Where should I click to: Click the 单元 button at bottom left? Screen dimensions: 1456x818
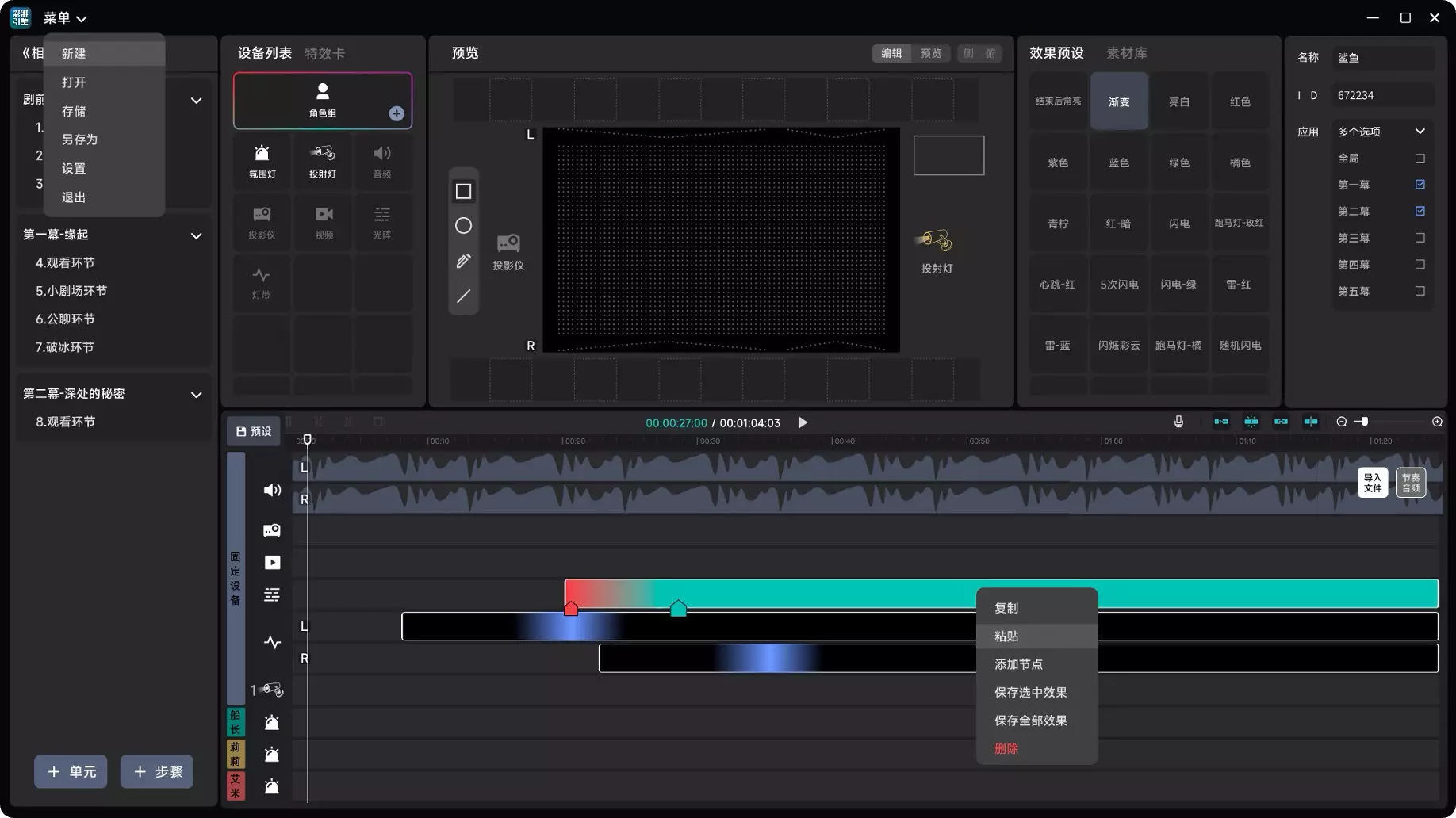point(71,771)
